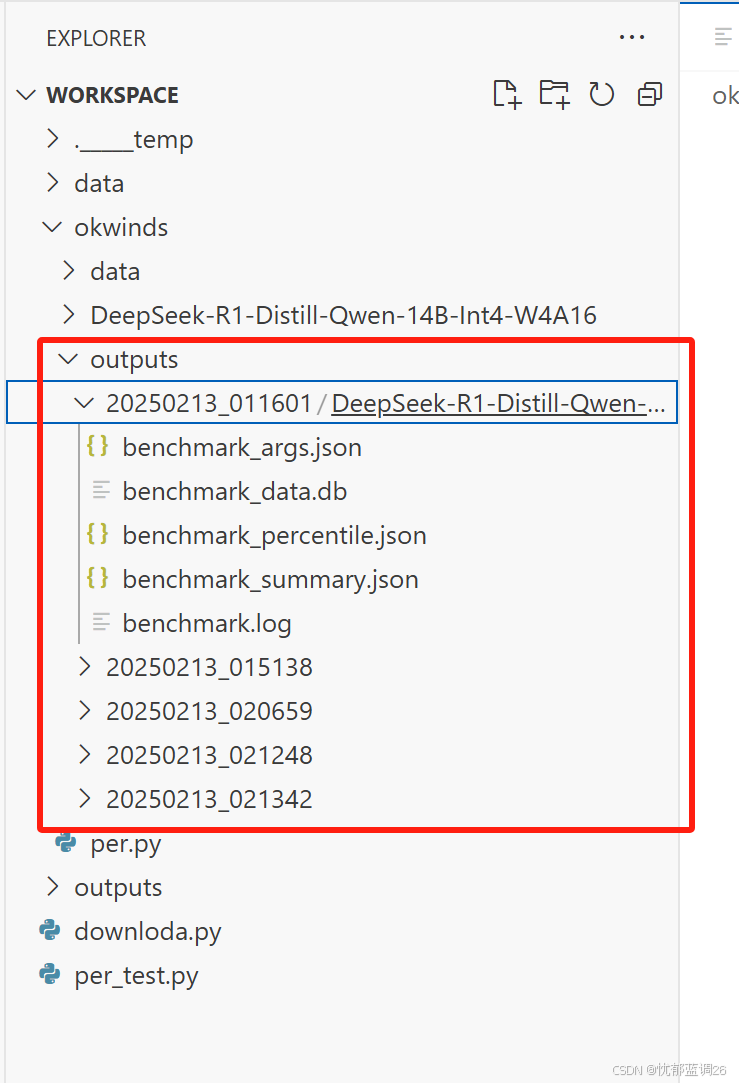
Task: Click the 20250213_011601 path segment
Action: [209, 403]
